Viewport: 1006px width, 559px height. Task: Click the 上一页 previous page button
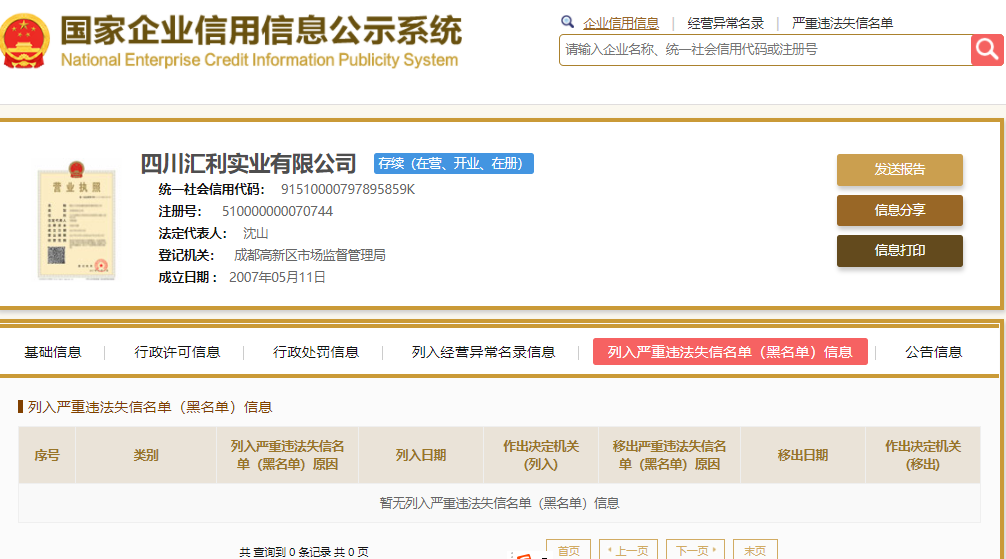(628, 550)
